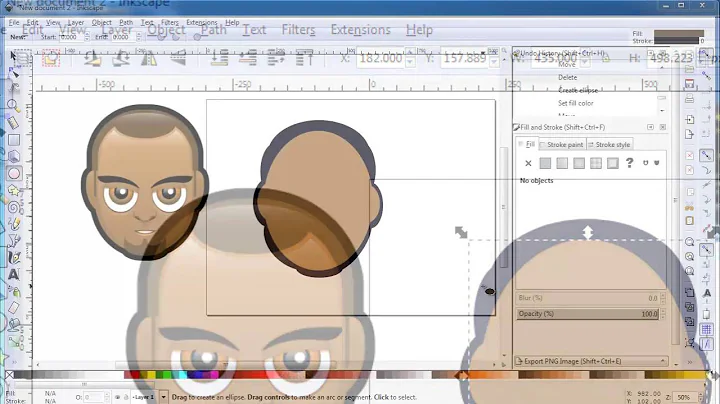
Task: Click the Print document icon in the commands bar
Action: (689, 99)
